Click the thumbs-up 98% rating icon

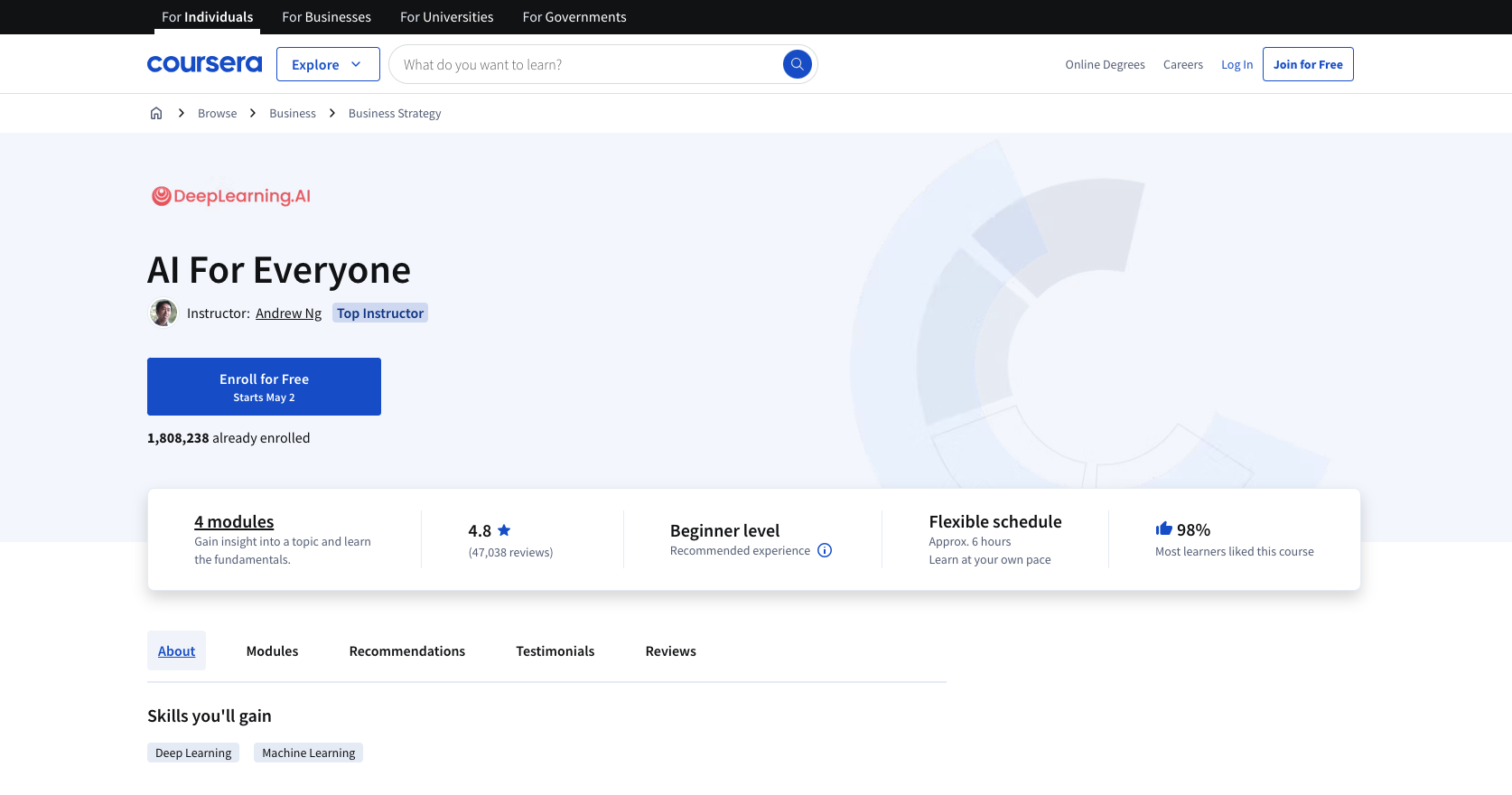(x=1163, y=529)
